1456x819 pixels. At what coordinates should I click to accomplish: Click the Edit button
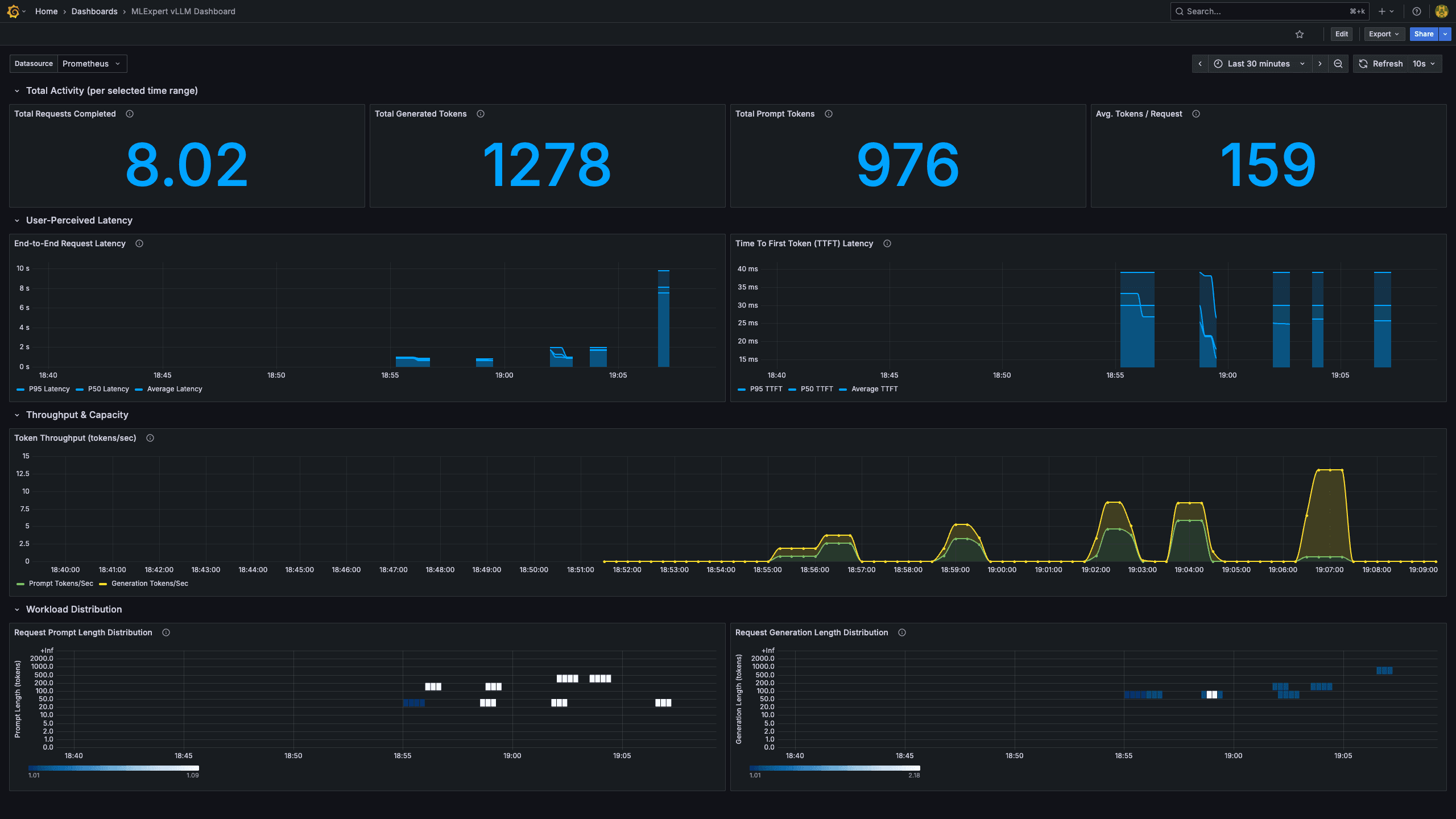tap(1341, 34)
